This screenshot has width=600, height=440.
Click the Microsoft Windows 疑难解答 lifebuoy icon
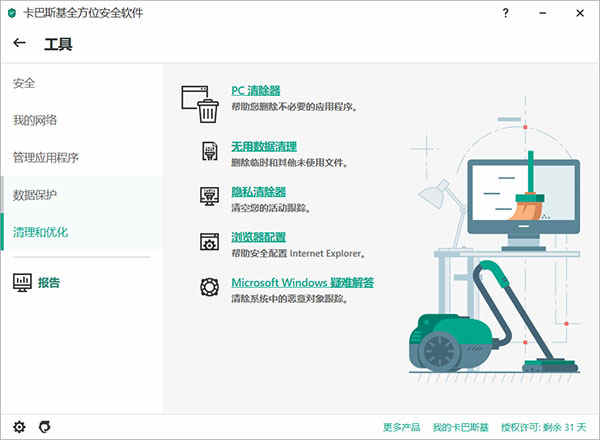tap(210, 287)
